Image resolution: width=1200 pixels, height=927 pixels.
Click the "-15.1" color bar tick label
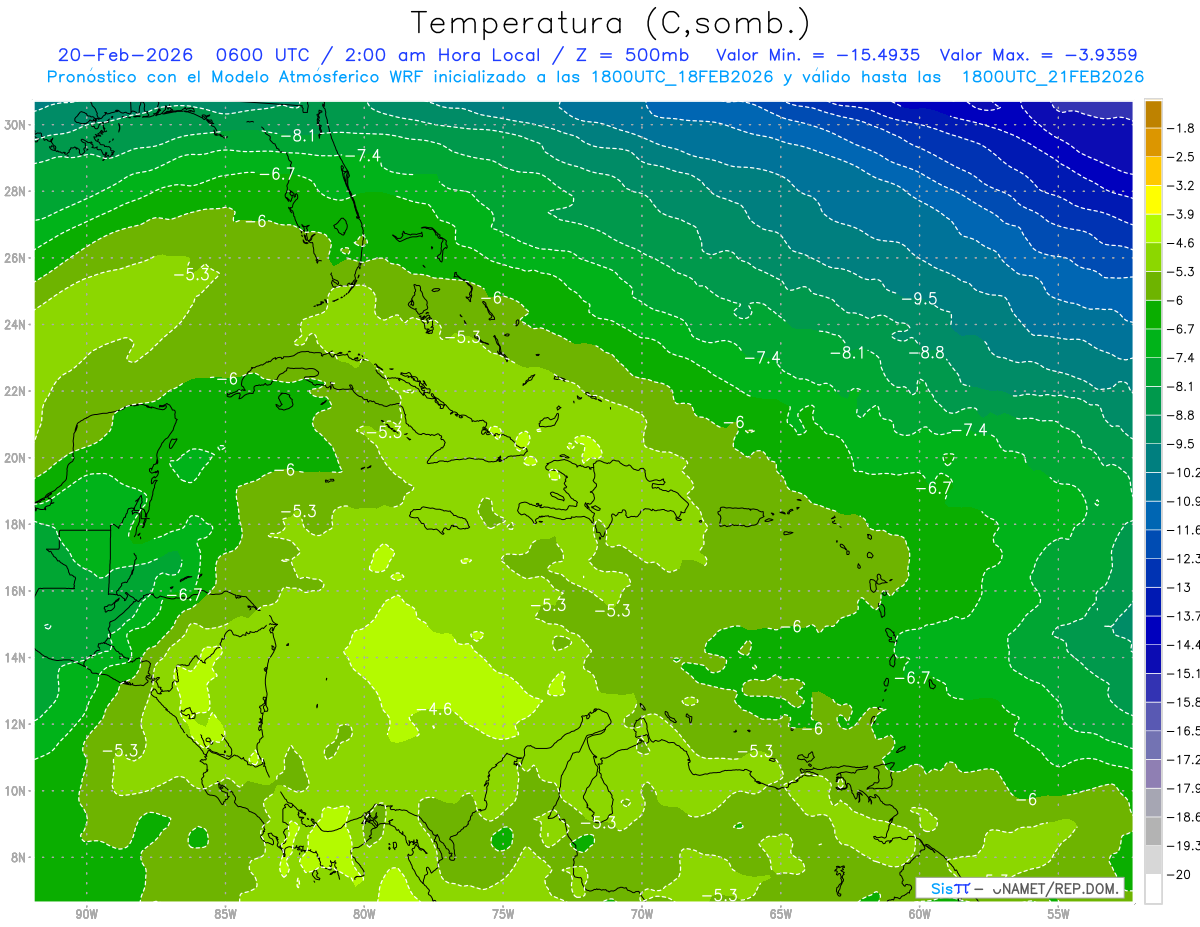(x=1184, y=673)
